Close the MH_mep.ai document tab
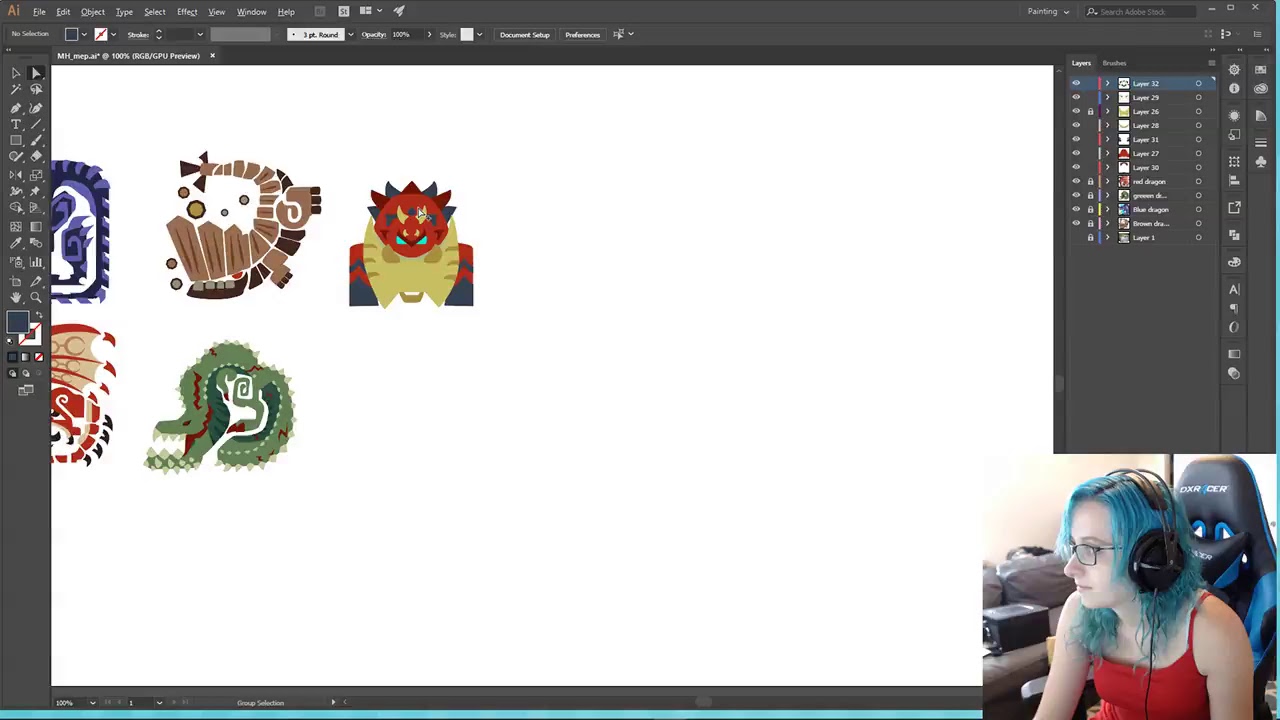This screenshot has height=720, width=1280. pyautogui.click(x=212, y=55)
